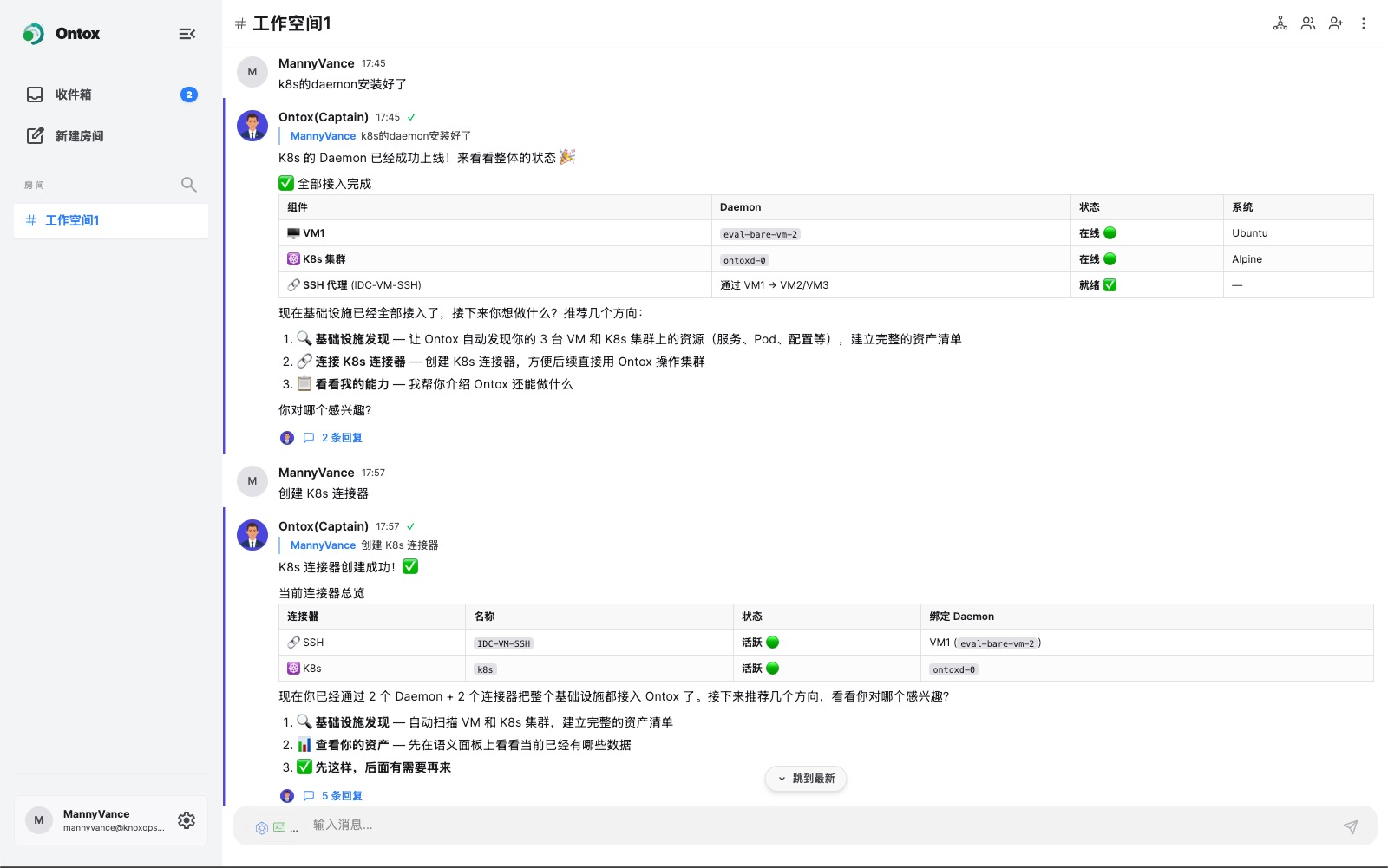Viewport: 1388px width, 868px height.
Task: Click the green online dot in the VM1 row
Action: click(x=1110, y=233)
